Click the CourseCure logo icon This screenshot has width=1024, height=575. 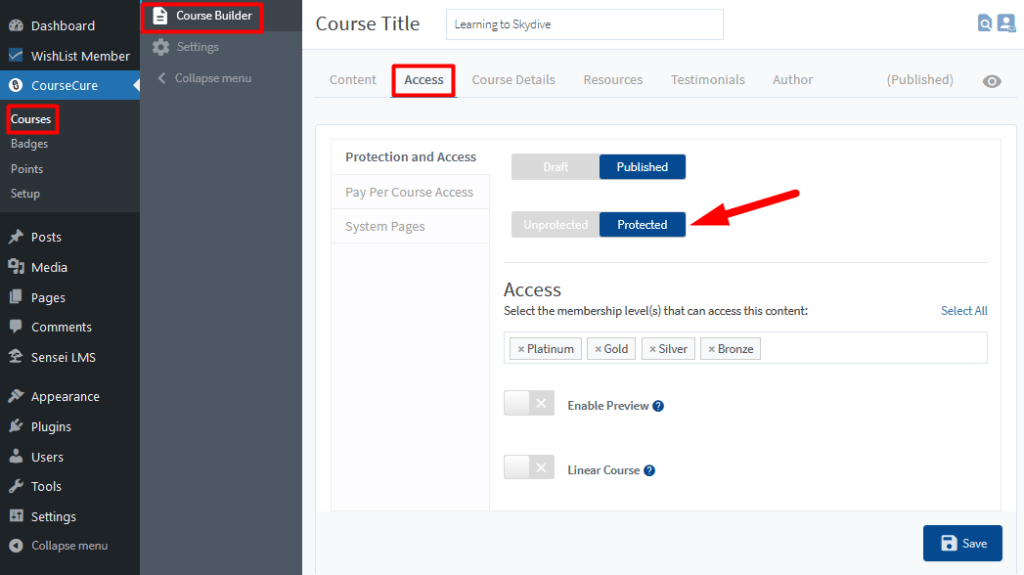[x=16, y=85]
